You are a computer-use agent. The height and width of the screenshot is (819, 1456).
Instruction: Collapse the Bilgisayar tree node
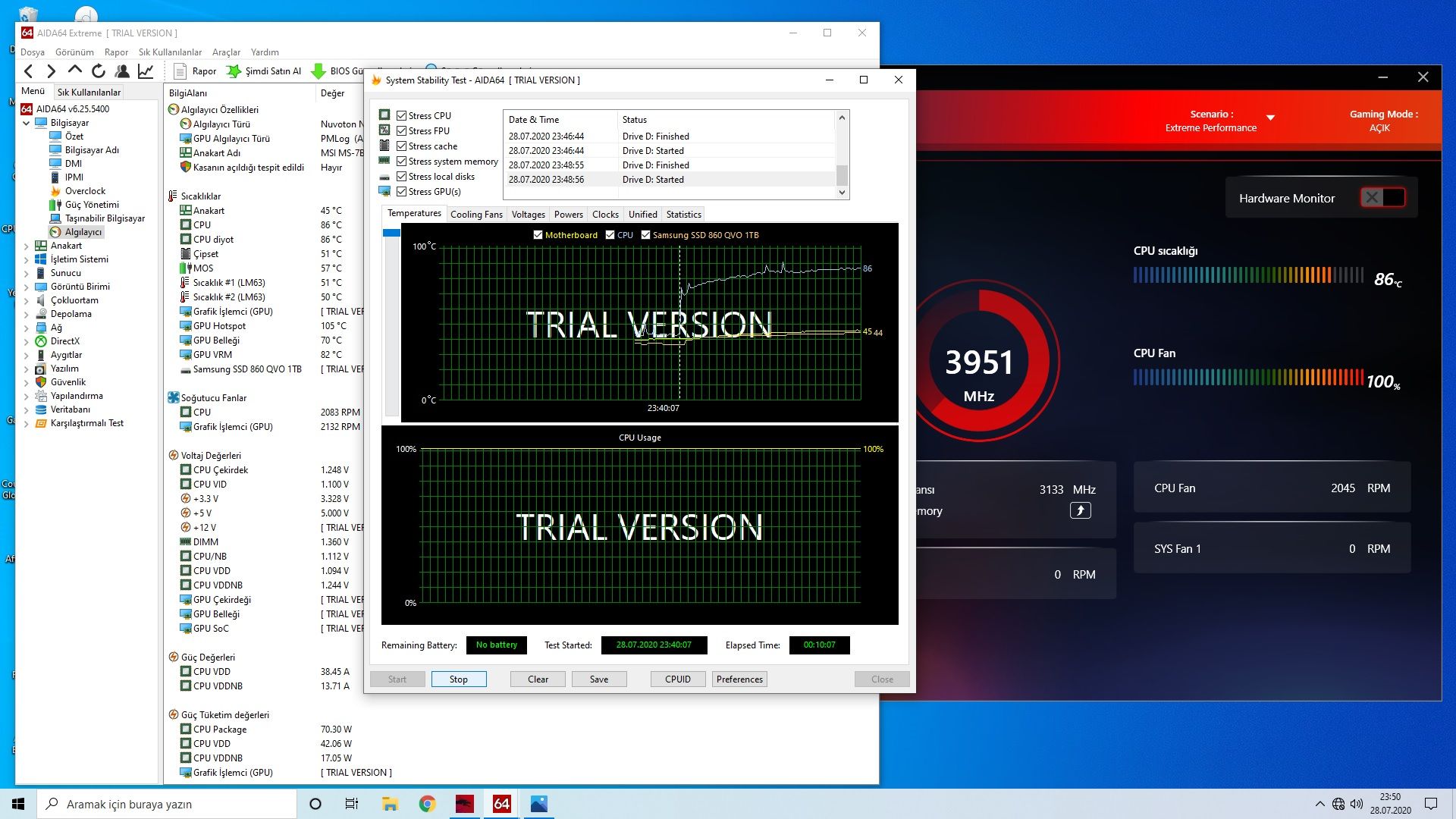coord(27,123)
